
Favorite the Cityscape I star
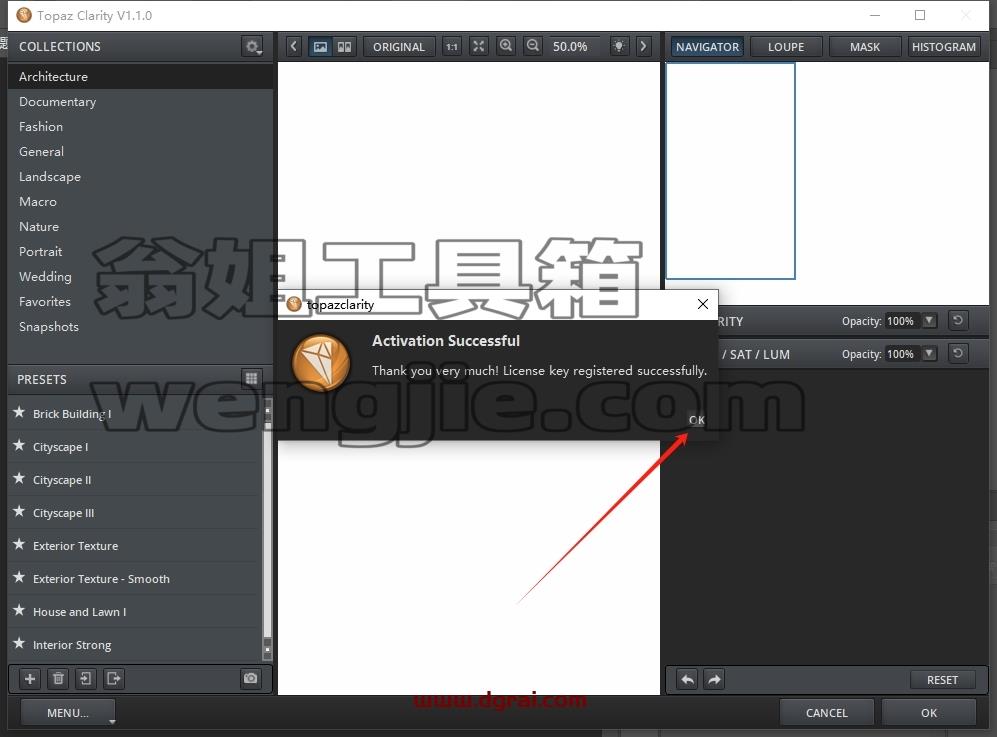coord(19,445)
